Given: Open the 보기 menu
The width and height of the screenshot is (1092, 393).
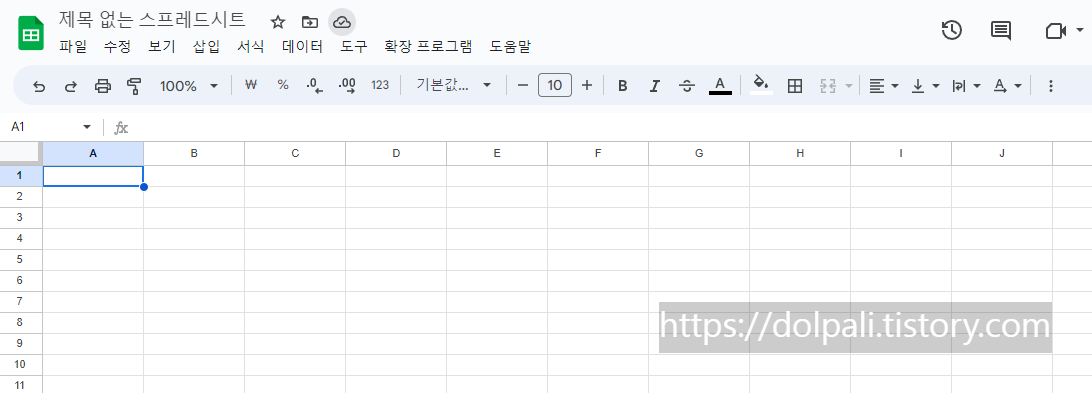Looking at the screenshot, I should click(162, 47).
